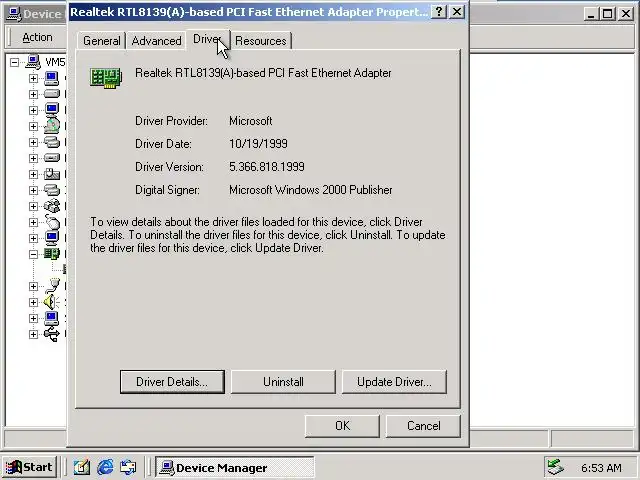Open the Resources tab
The image size is (640, 480).
pos(261,41)
